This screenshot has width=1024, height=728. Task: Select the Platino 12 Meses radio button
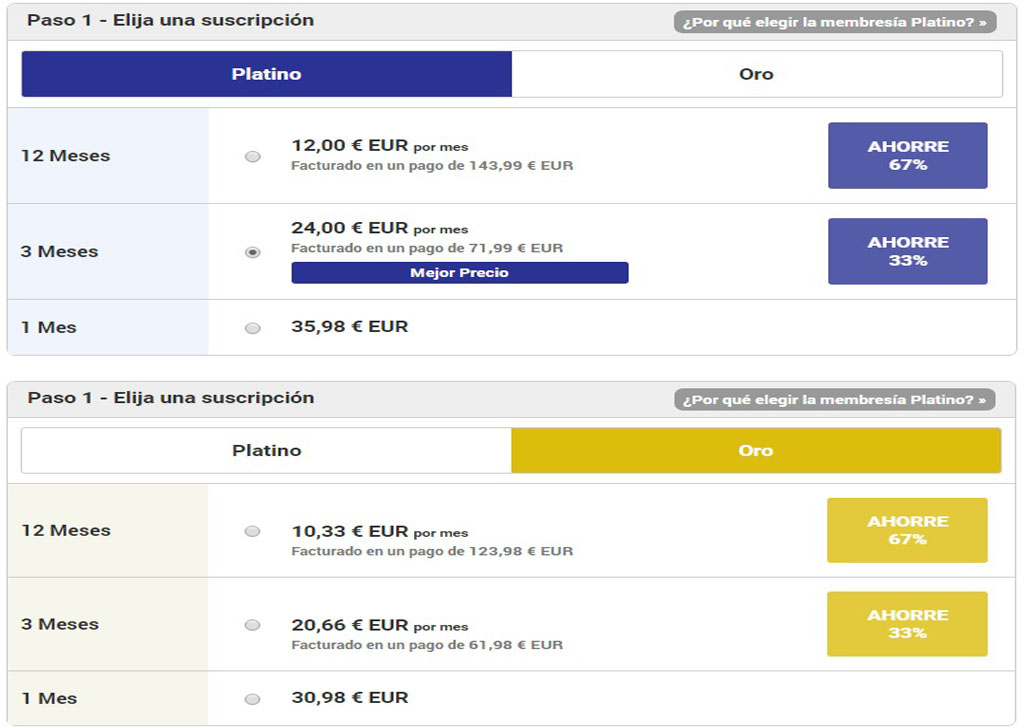[253, 157]
